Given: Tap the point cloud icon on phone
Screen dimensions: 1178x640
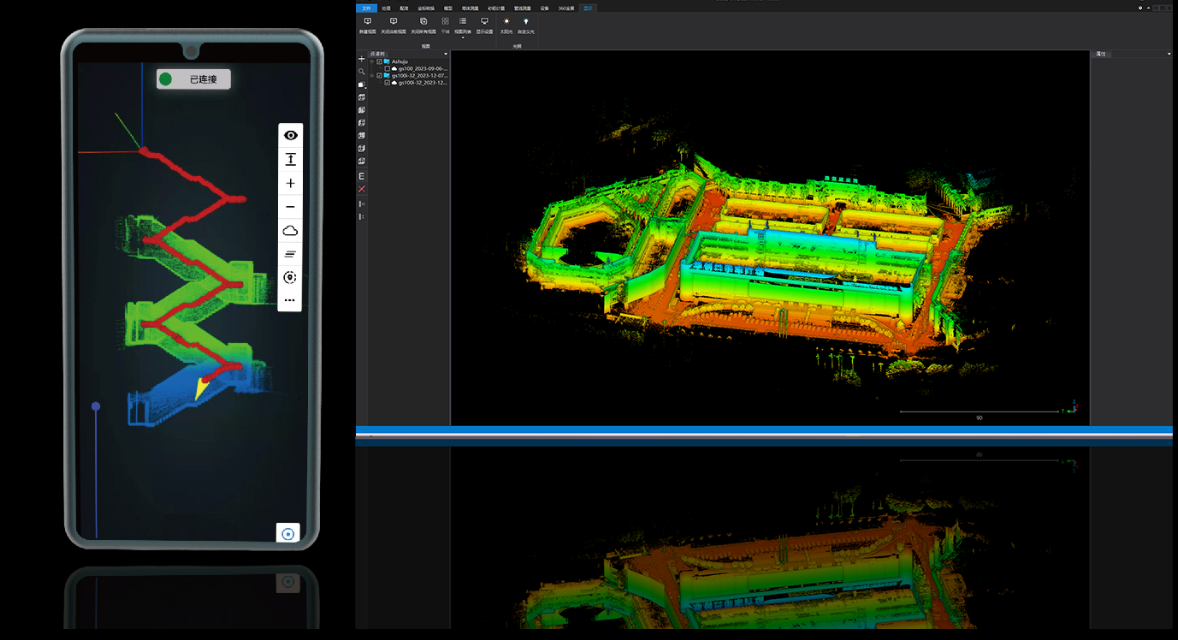Looking at the screenshot, I should [x=290, y=231].
